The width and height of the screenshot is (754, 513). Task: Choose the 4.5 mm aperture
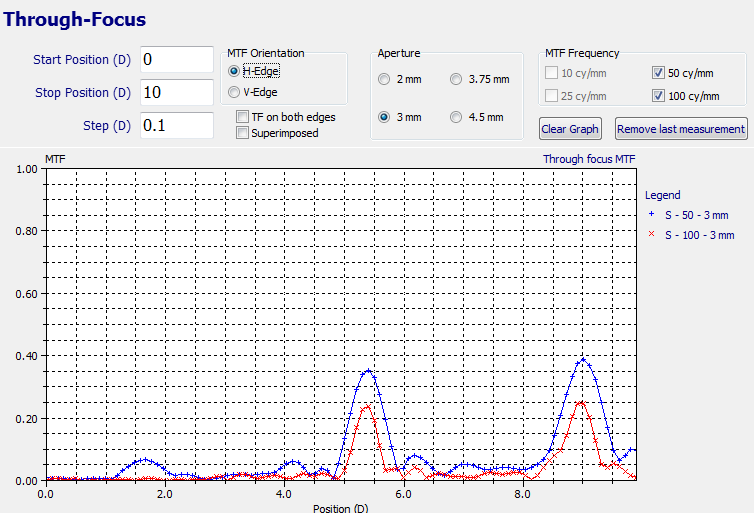point(457,117)
